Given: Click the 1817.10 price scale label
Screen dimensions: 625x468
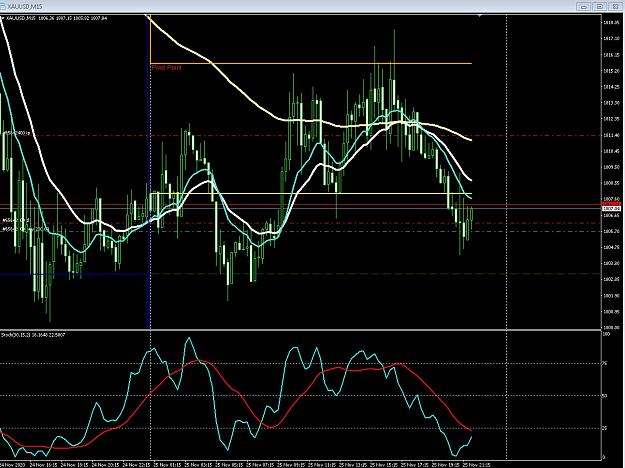Looking at the screenshot, I should [x=611, y=39].
